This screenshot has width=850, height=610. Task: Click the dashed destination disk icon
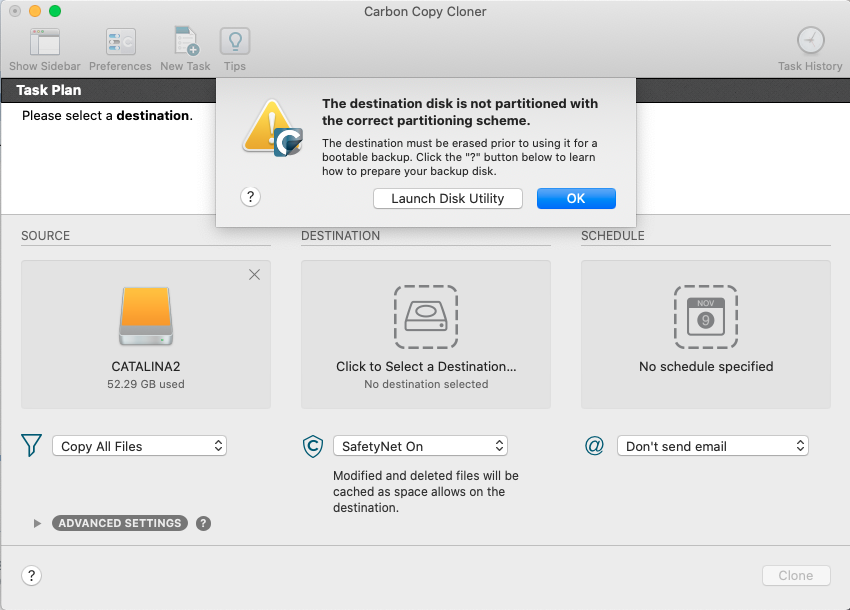[426, 317]
